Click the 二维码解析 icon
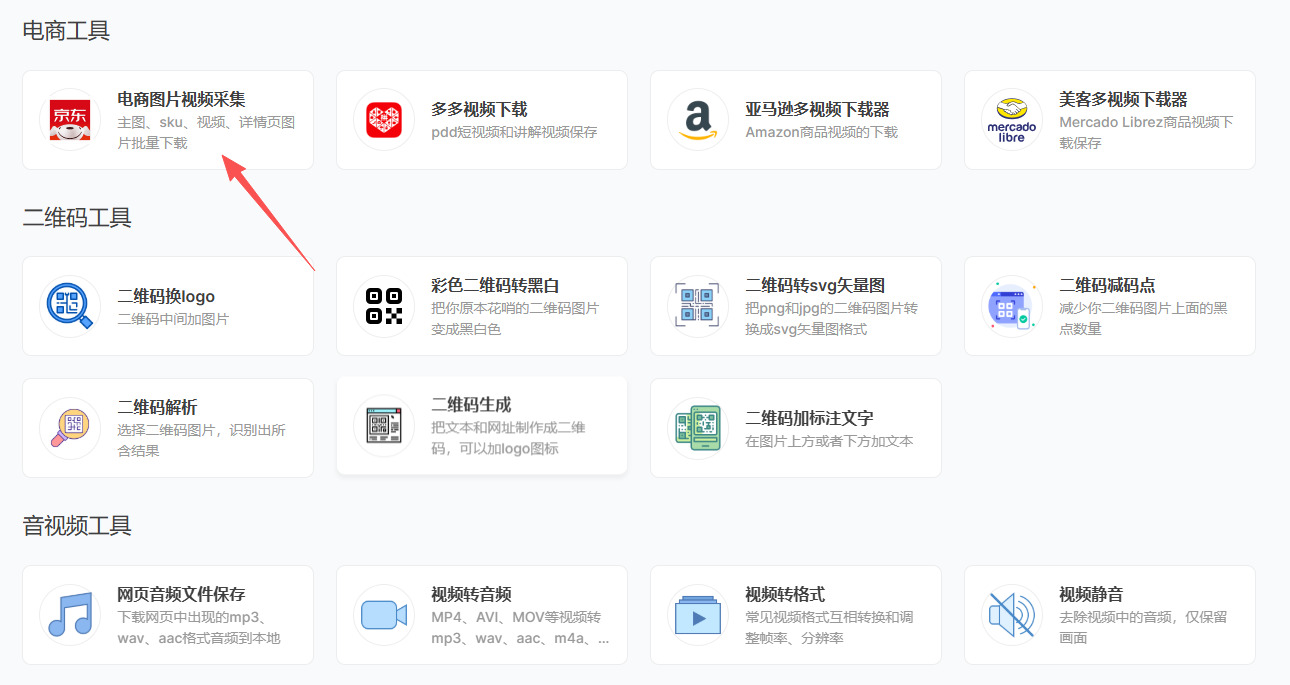Viewport: 1290px width, 685px height. [70, 428]
